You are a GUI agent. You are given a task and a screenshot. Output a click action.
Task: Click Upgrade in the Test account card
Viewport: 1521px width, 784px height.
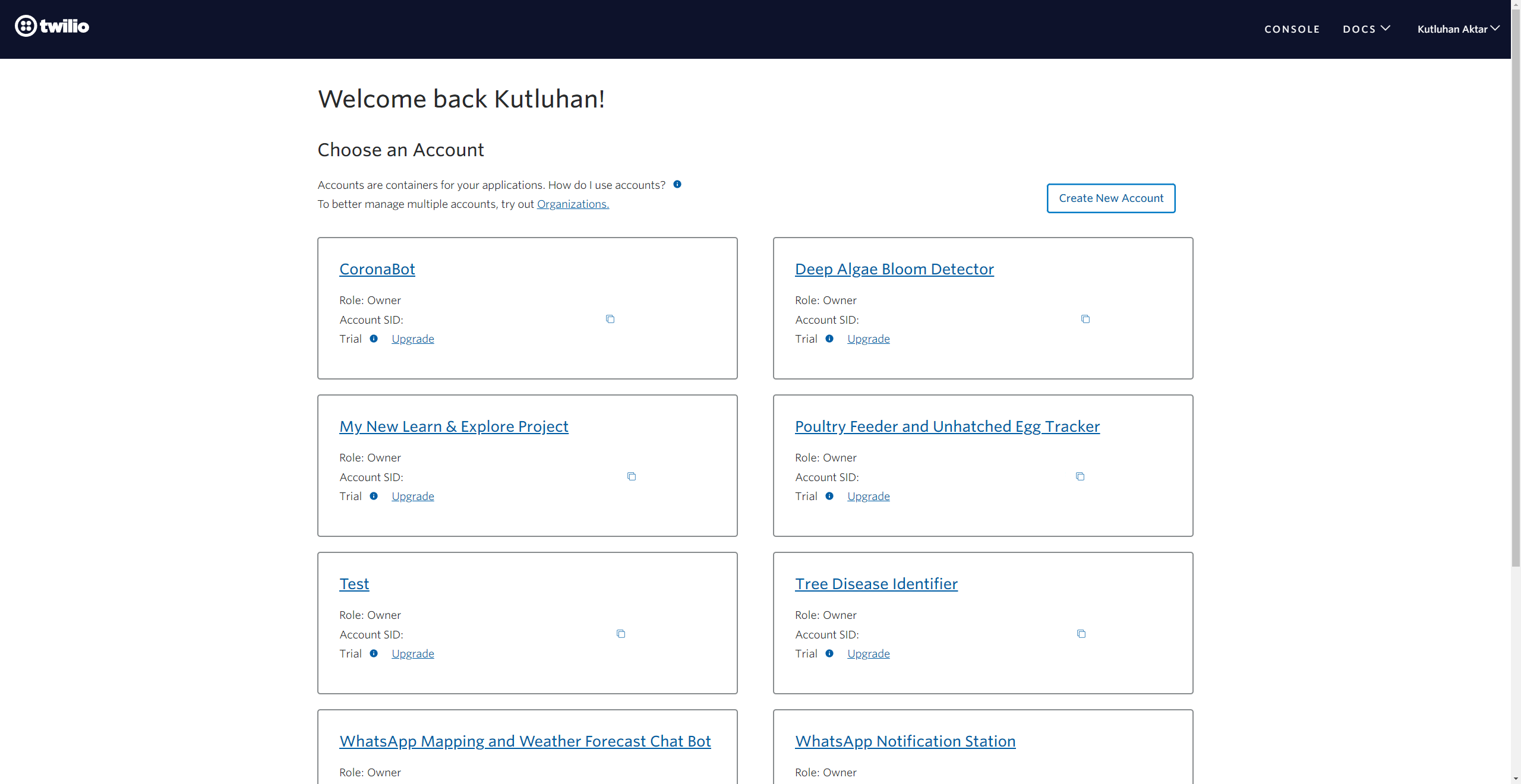[x=412, y=653]
